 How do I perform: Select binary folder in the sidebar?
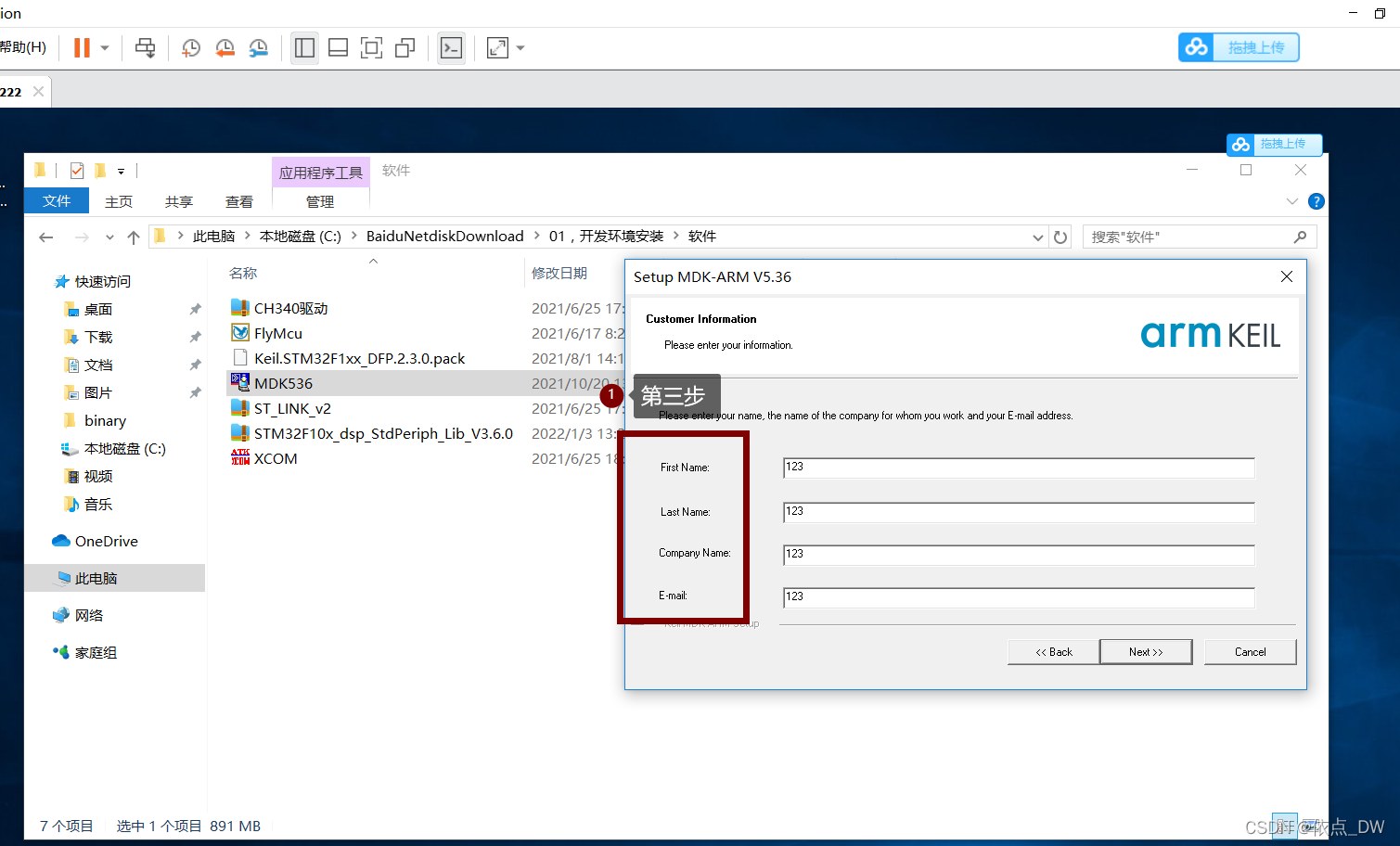[x=105, y=420]
